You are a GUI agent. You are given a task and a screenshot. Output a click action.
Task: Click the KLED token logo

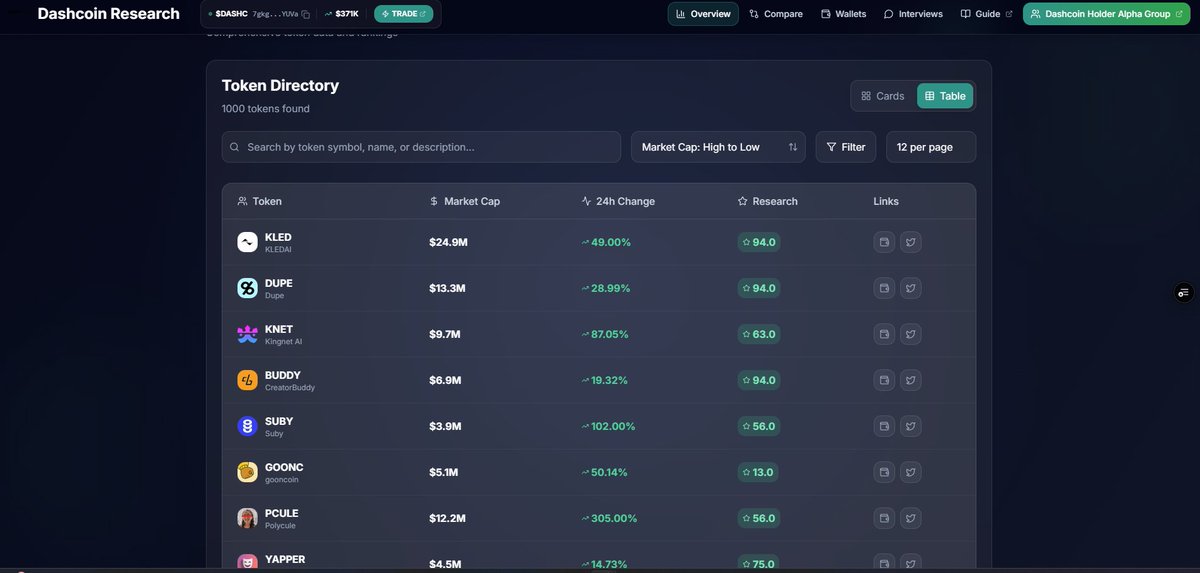pos(247,242)
